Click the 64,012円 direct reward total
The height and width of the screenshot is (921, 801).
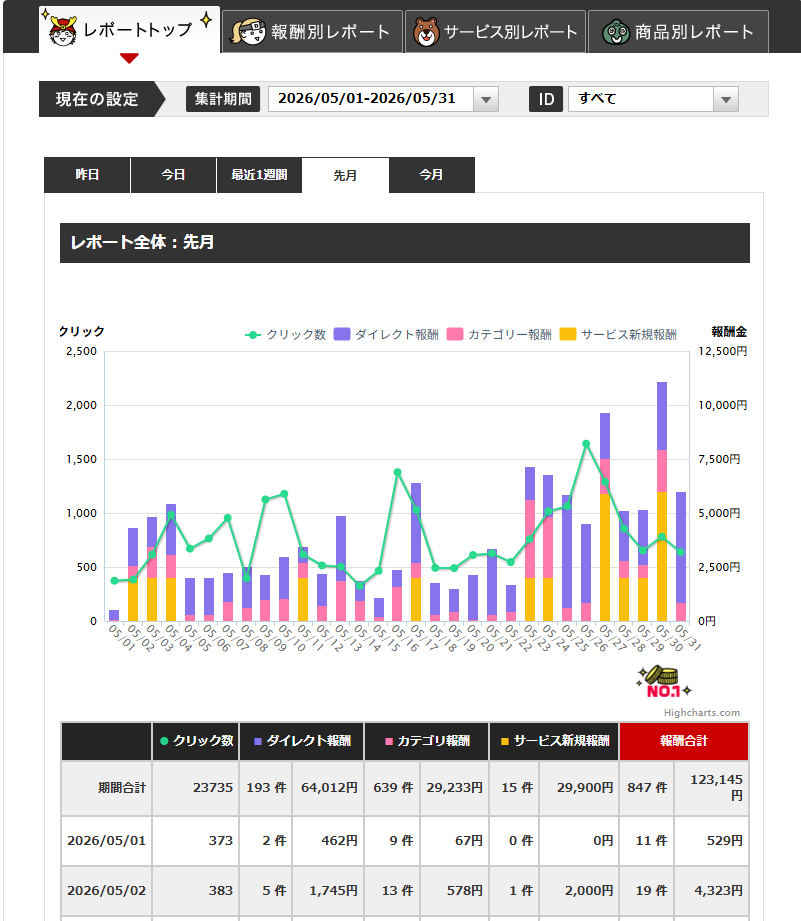click(x=329, y=788)
